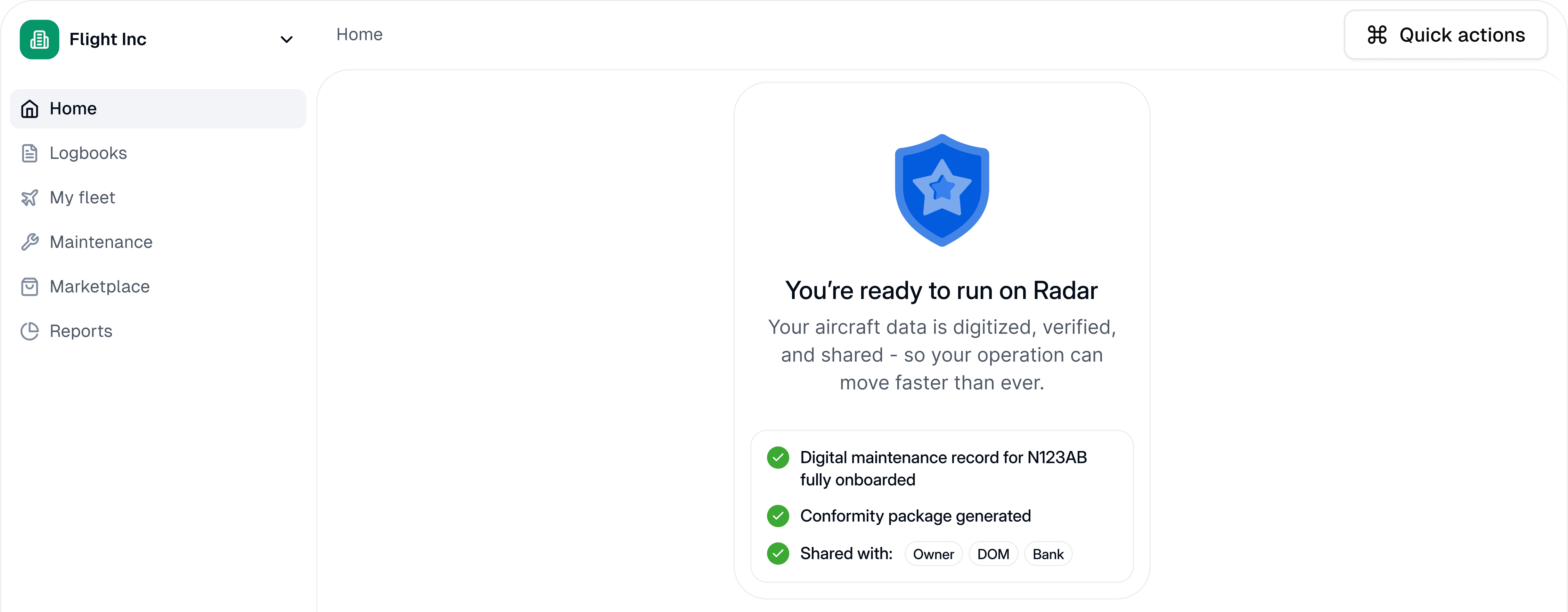Click the Logbooks document icon
1568x612 pixels.
(30, 153)
